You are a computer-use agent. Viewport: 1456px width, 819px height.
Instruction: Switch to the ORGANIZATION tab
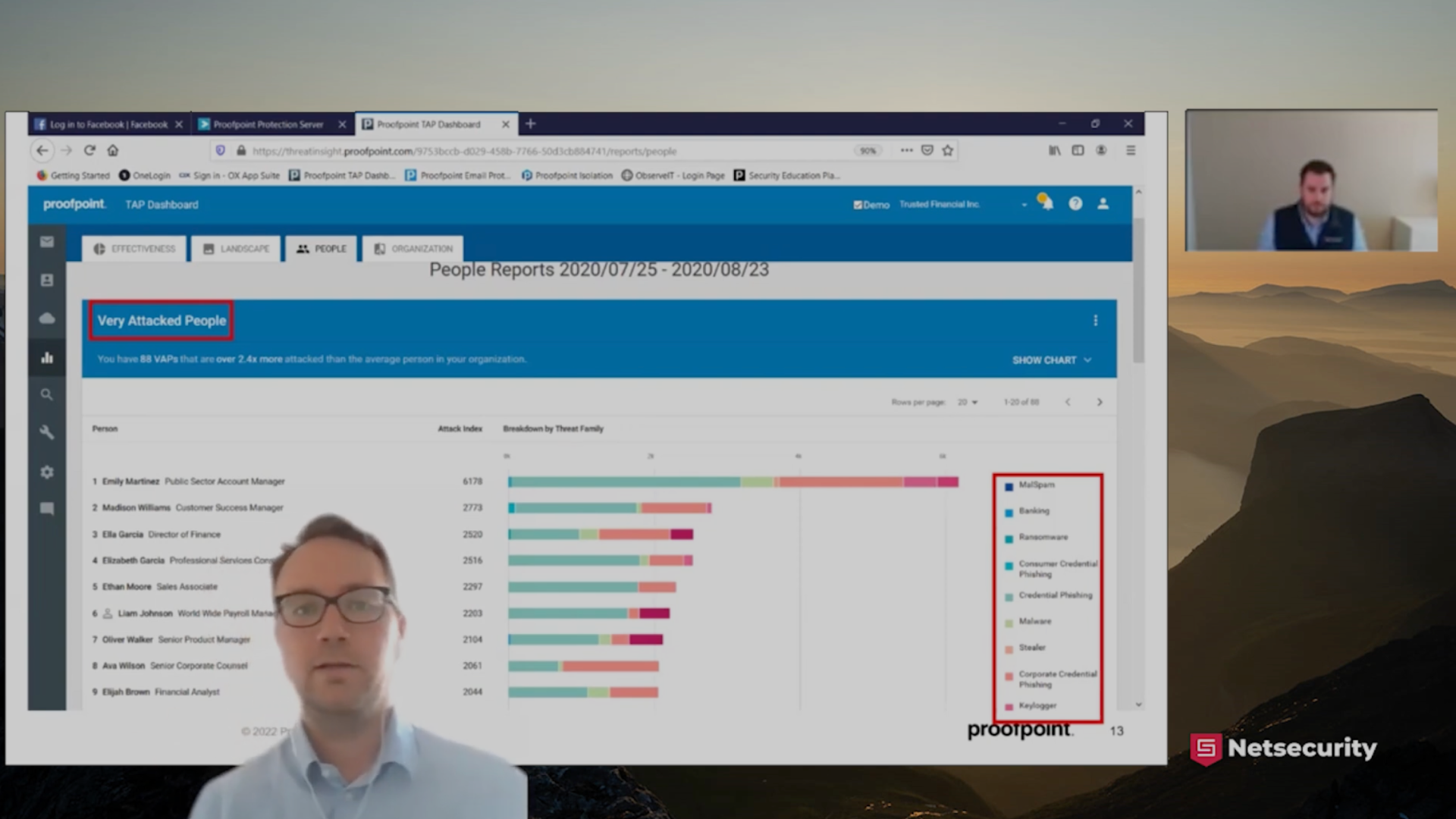pos(414,249)
